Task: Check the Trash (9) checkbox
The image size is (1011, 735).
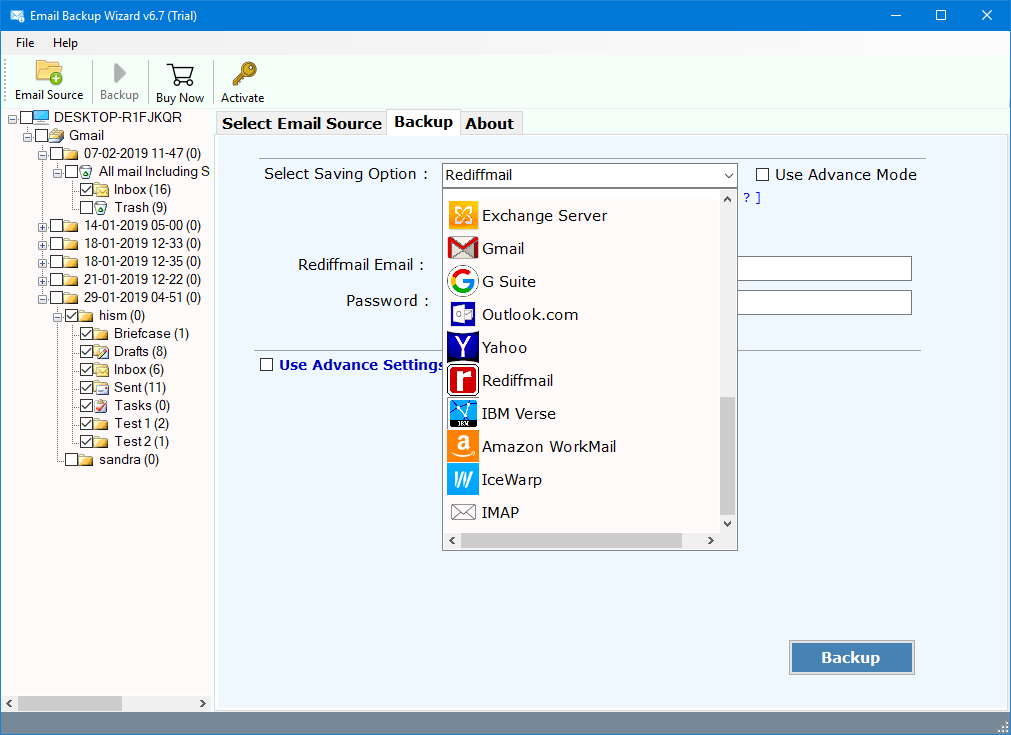Action: tap(86, 208)
